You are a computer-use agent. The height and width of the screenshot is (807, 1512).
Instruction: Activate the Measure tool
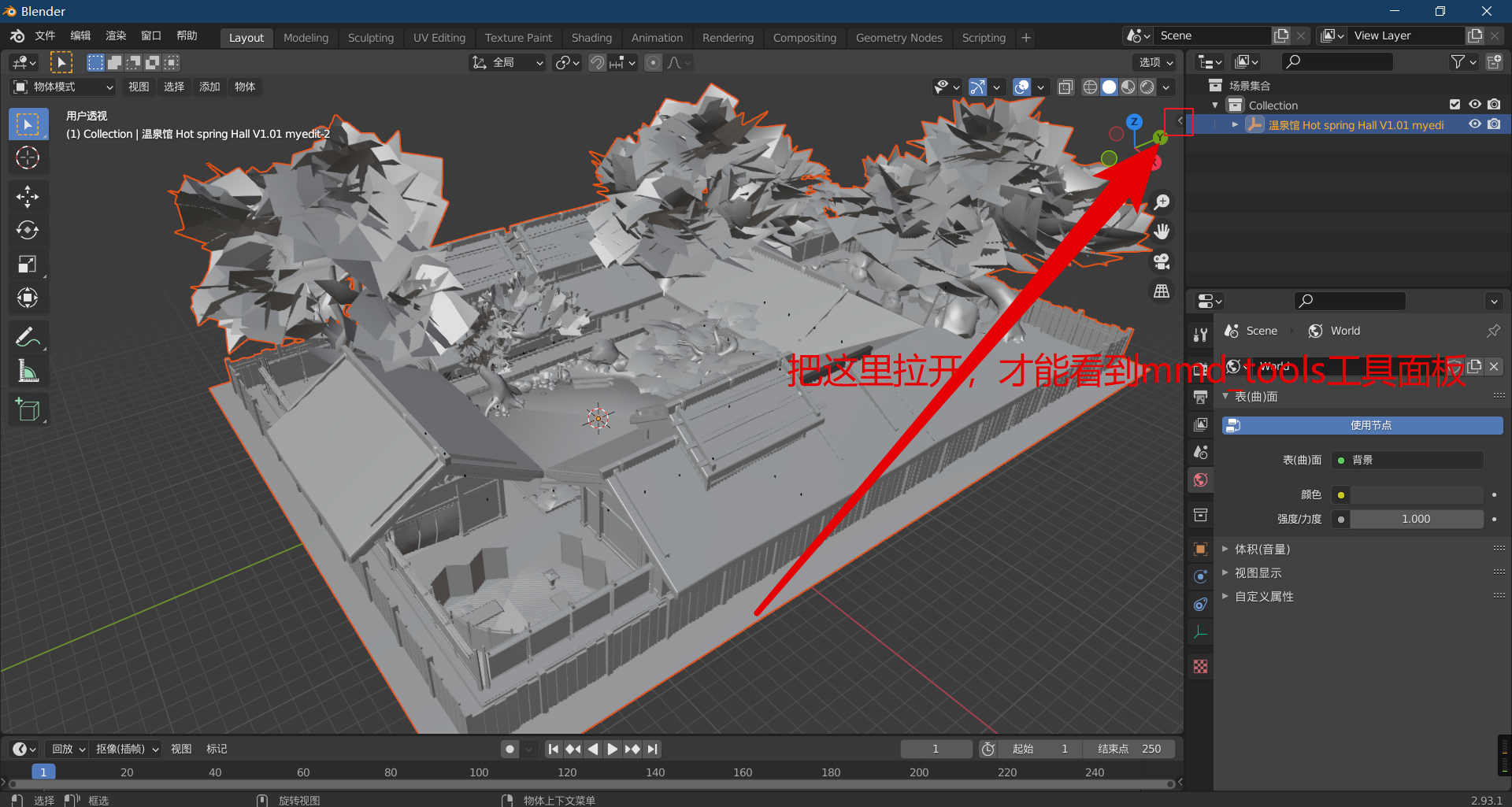(x=28, y=371)
